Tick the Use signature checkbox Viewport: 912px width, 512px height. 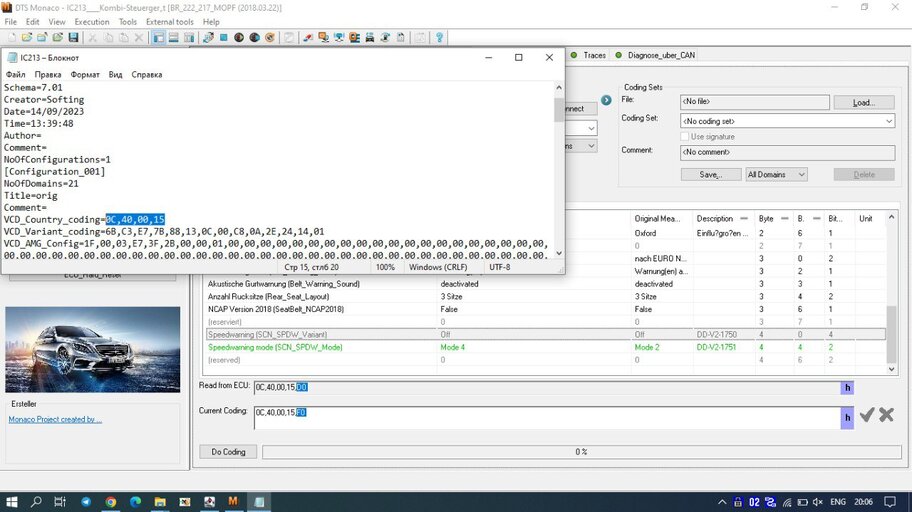point(685,136)
